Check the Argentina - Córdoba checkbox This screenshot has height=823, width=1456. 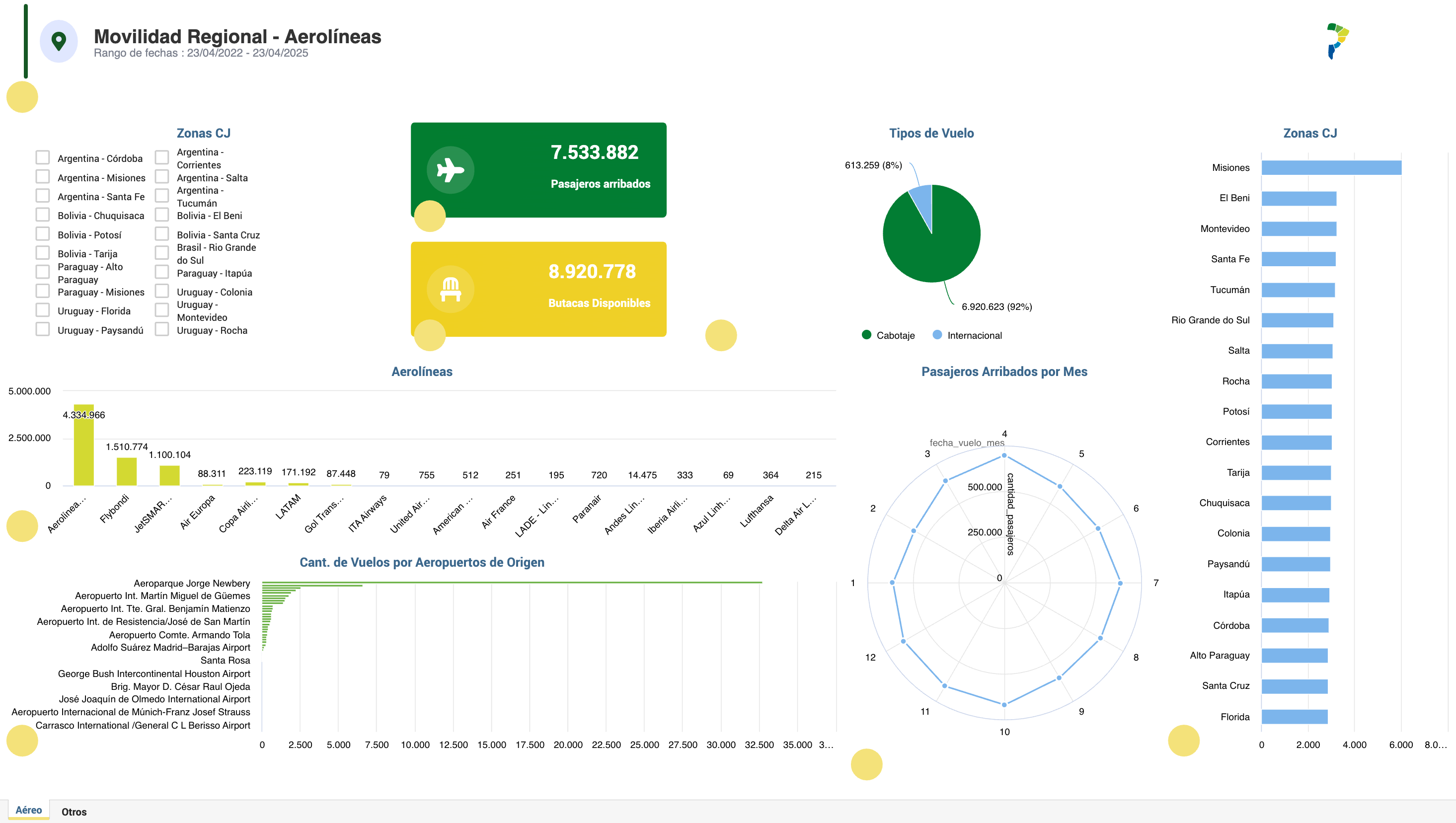click(42, 158)
